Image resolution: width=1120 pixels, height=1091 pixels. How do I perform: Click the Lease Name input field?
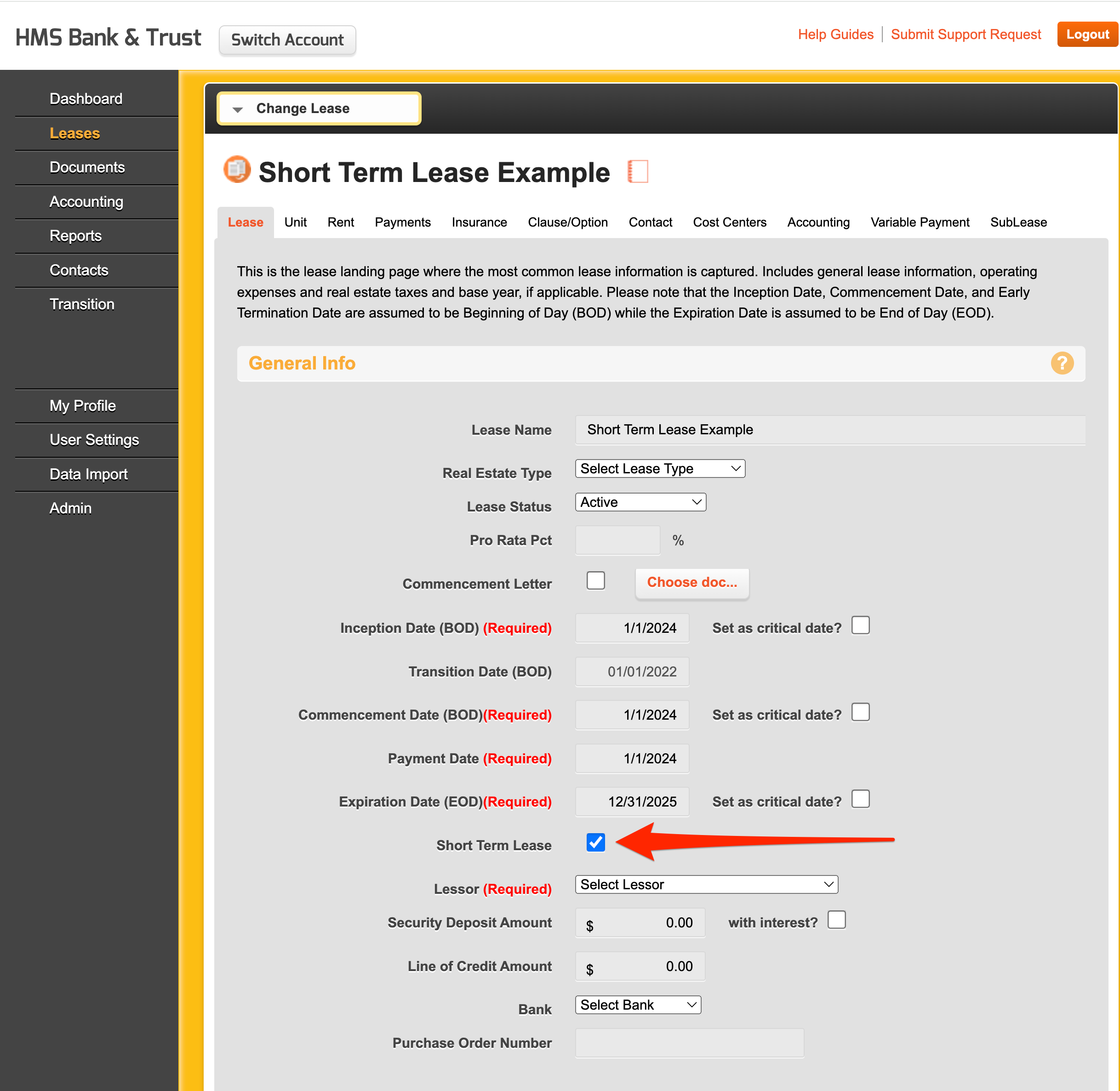tap(830, 430)
